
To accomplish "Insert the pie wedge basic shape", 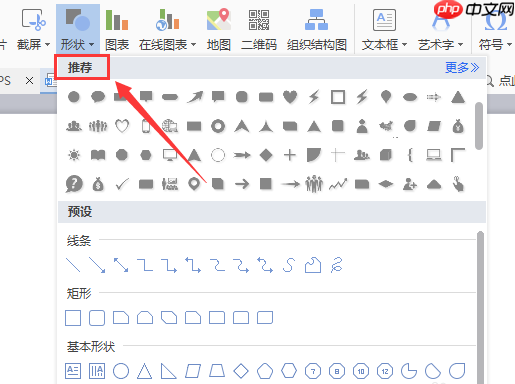I will pyautogui.click(x=409, y=371).
